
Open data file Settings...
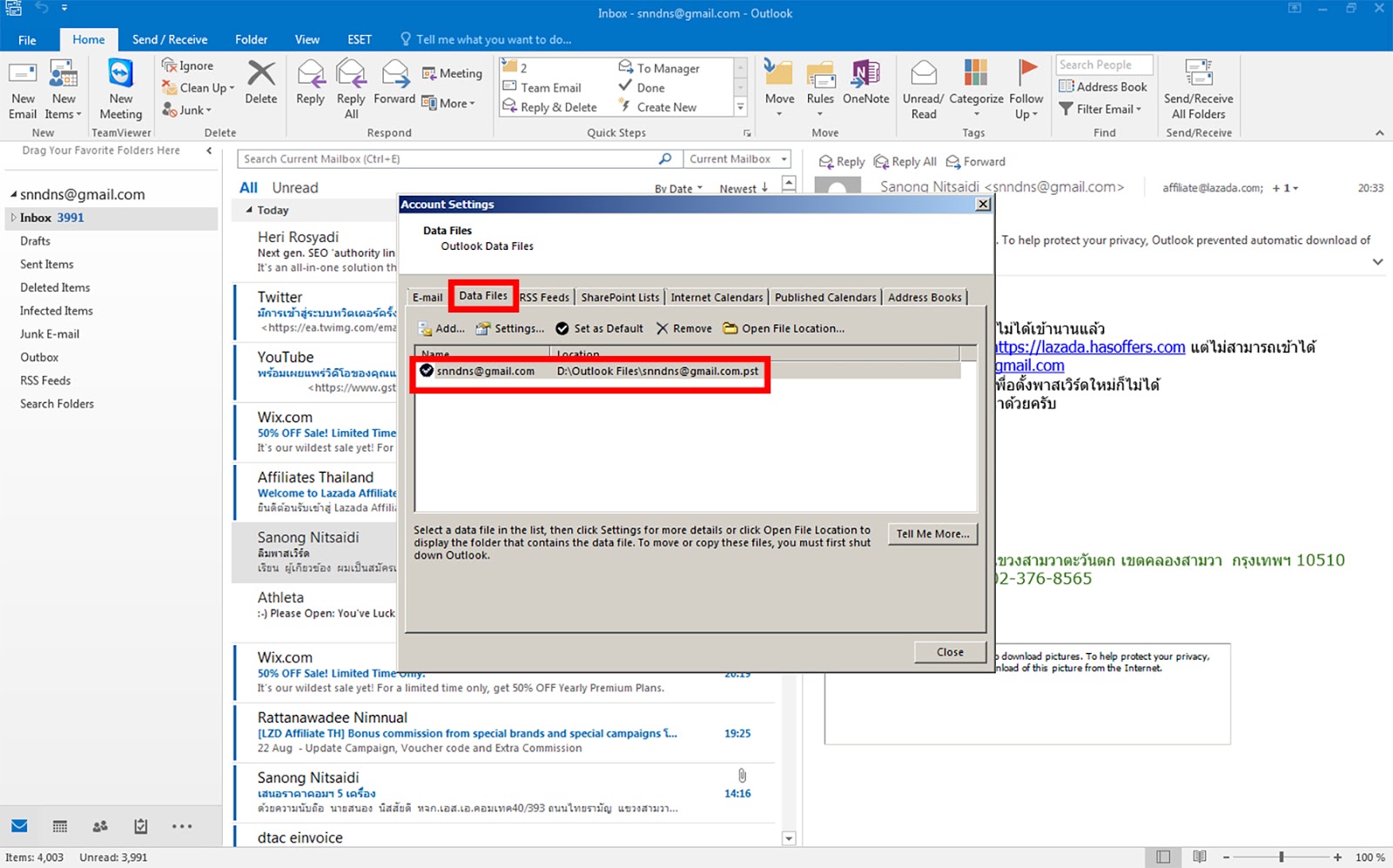510,329
